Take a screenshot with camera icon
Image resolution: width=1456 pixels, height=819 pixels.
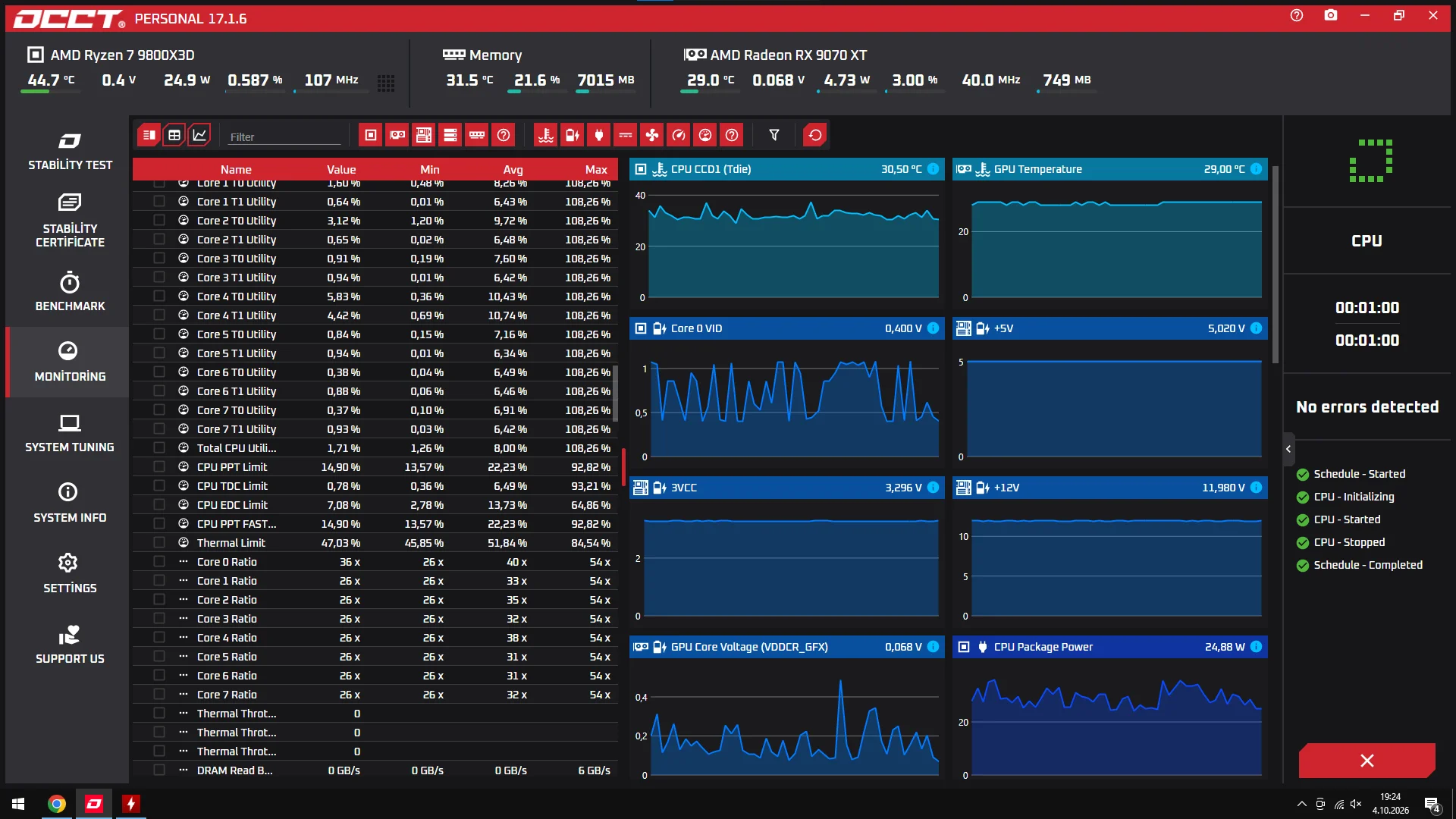(1331, 15)
